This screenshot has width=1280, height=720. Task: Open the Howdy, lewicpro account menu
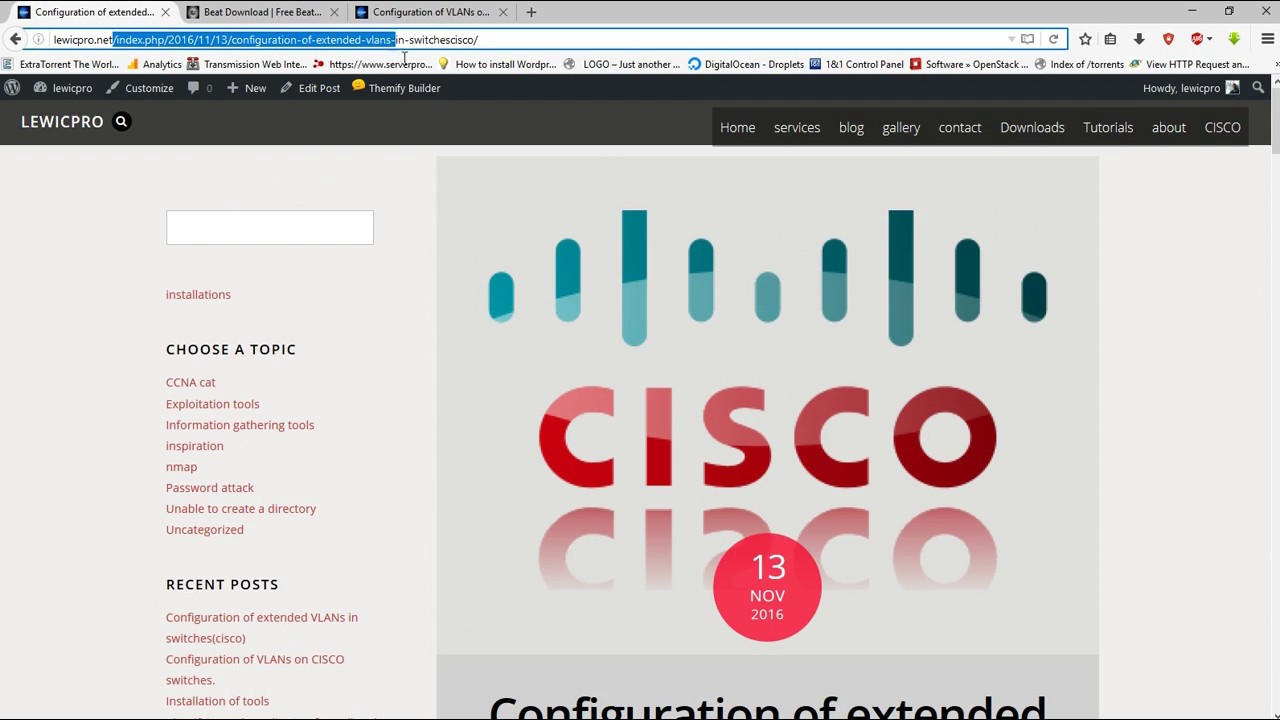[1191, 88]
